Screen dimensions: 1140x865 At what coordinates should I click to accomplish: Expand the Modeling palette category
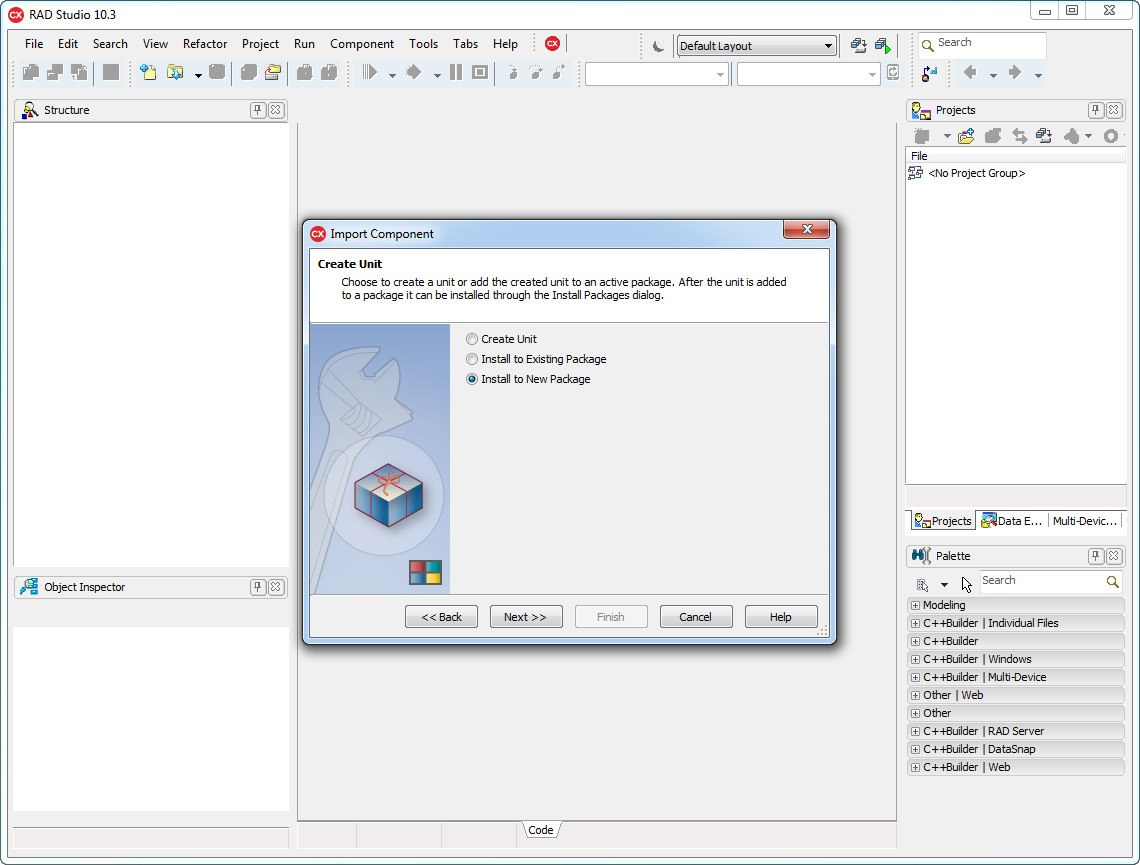[x=915, y=605]
